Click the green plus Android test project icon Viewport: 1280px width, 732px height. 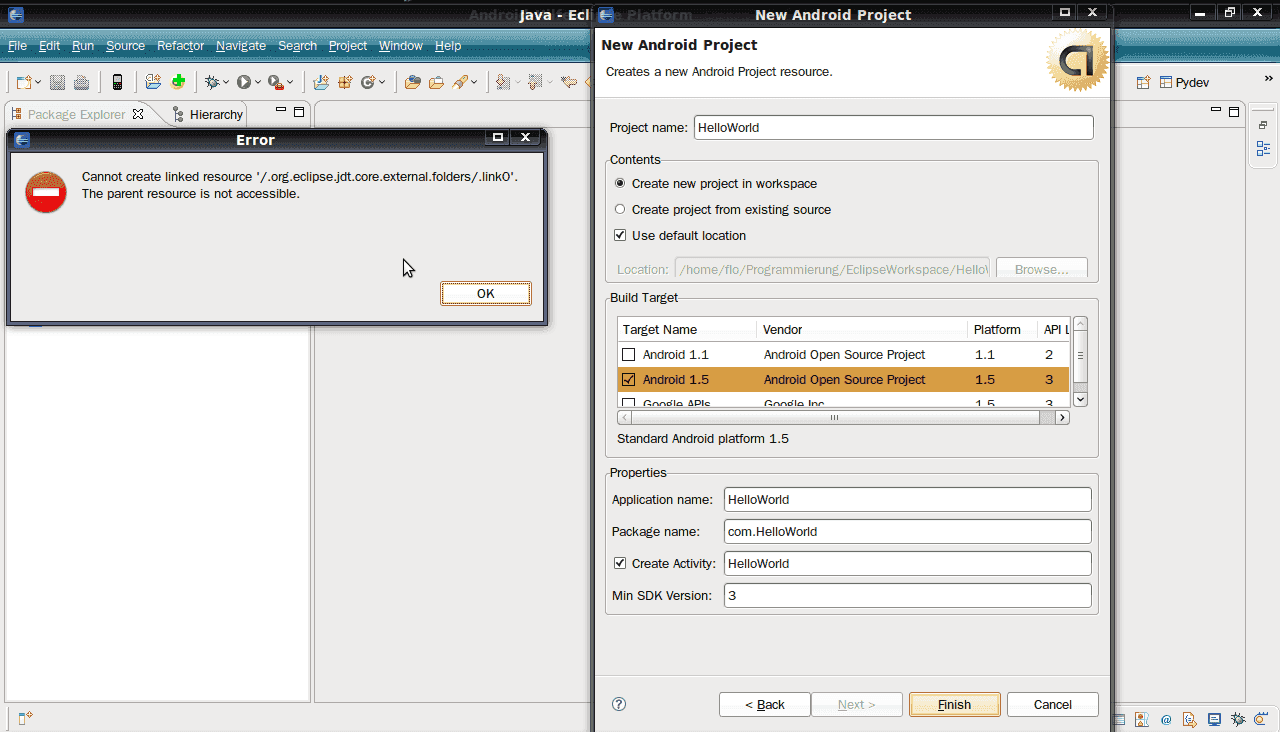click(178, 82)
